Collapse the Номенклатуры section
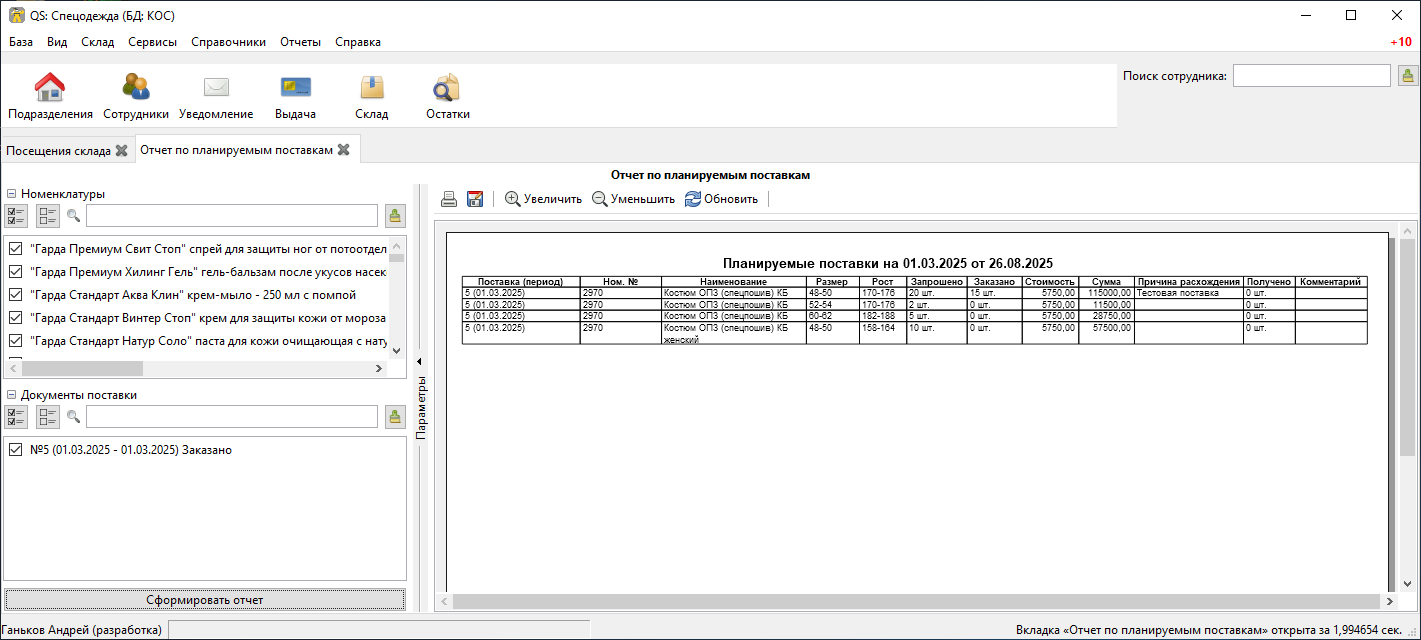 11,194
